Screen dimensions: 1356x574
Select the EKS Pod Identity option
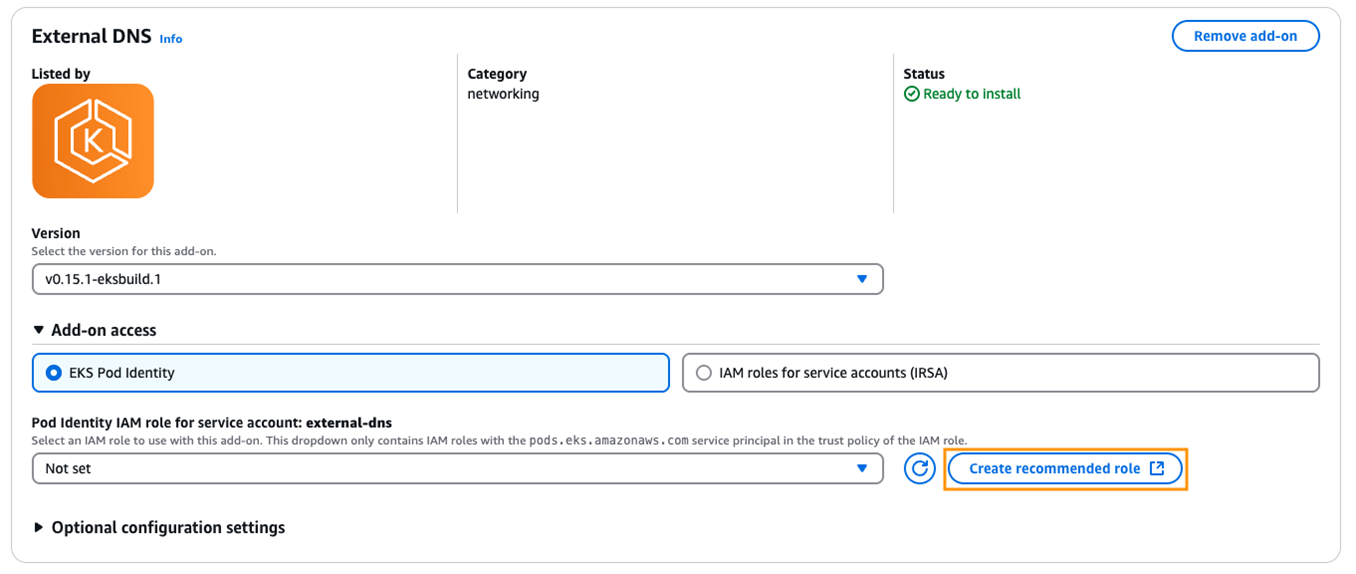tap(350, 373)
